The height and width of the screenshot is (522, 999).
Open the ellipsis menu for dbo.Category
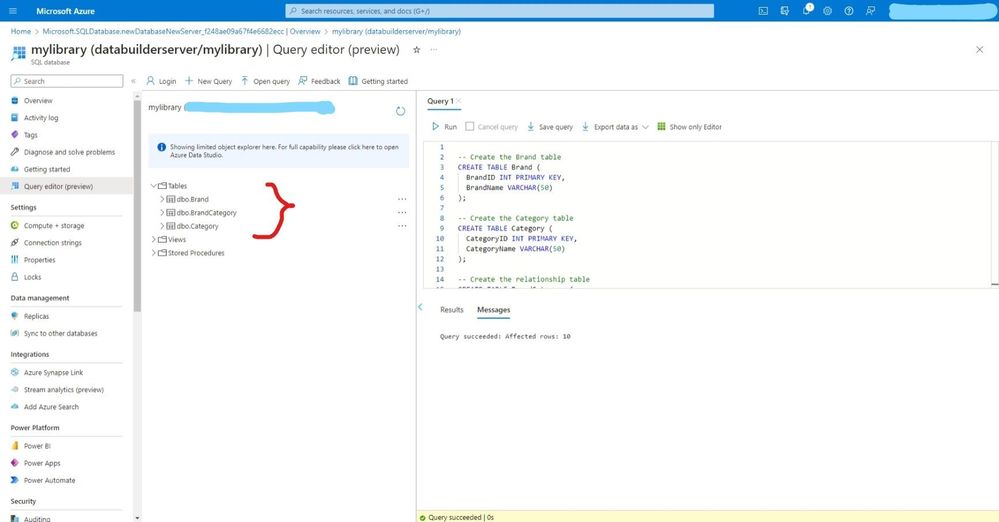(x=402, y=226)
